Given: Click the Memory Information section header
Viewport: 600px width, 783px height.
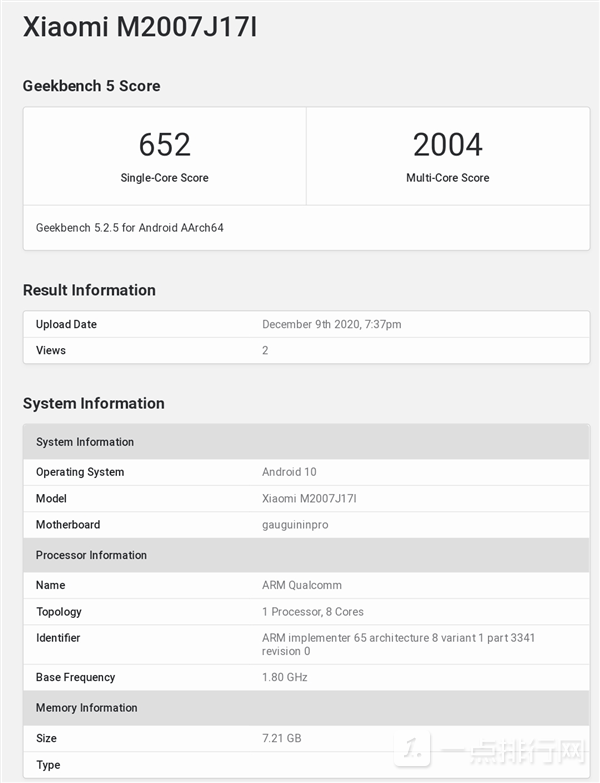Looking at the screenshot, I should (x=87, y=708).
